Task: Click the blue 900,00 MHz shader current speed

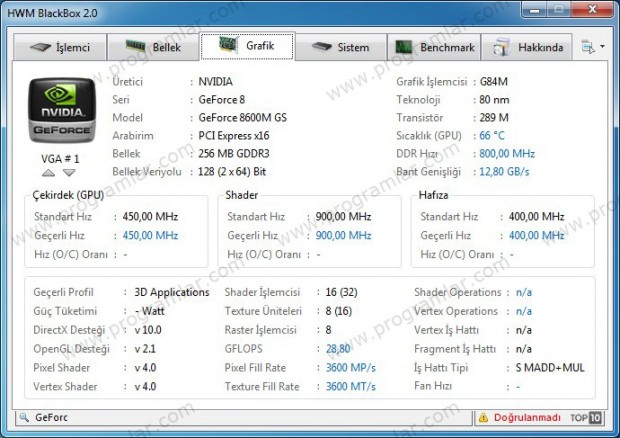Action: point(343,235)
